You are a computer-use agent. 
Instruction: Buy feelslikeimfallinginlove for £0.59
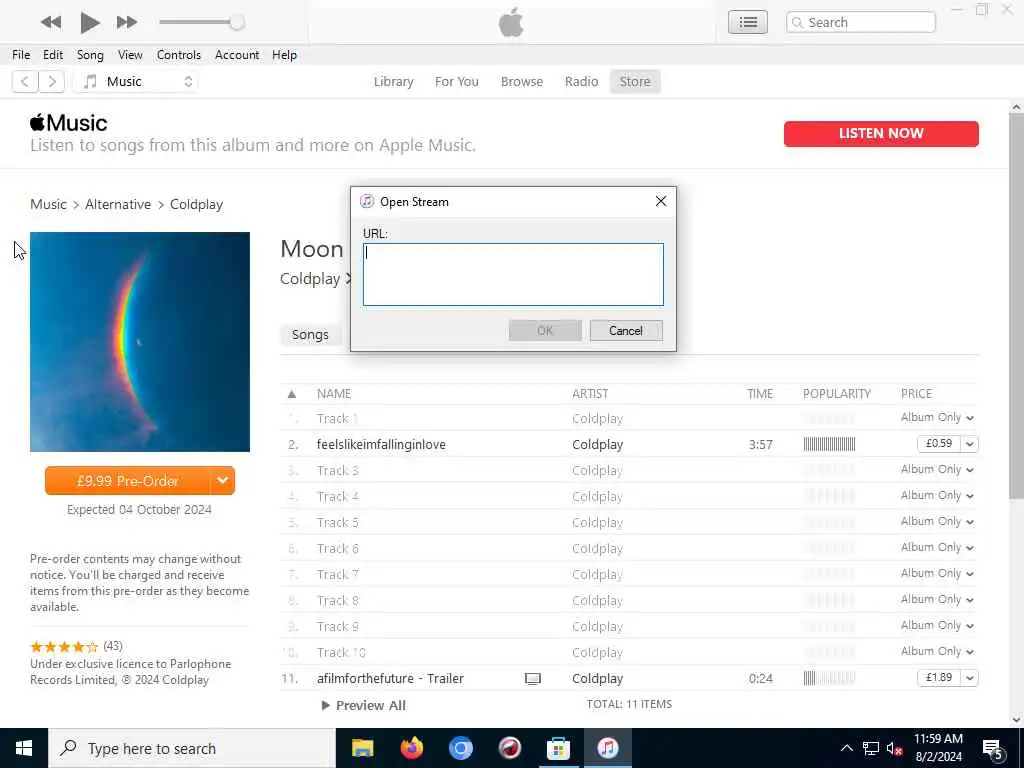938,443
